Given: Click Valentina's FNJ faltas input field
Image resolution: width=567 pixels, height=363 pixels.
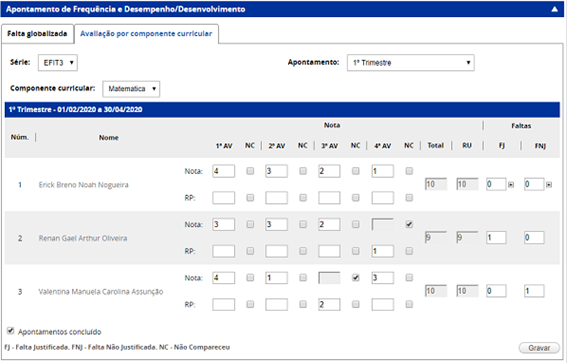Looking at the screenshot, I should [x=534, y=291].
